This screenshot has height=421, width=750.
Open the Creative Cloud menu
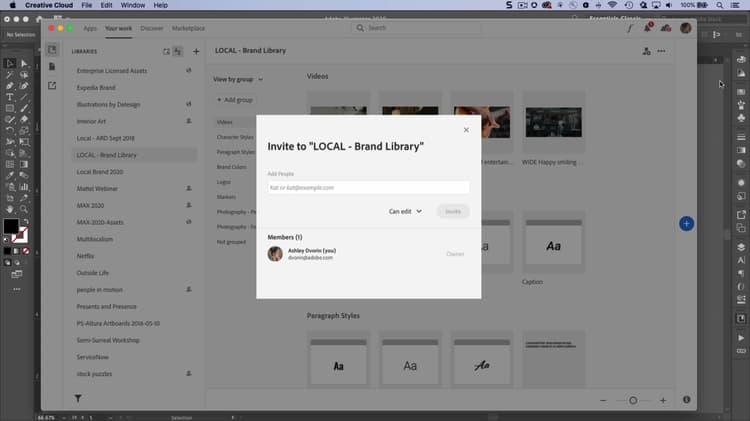pyautogui.click(x=49, y=5)
